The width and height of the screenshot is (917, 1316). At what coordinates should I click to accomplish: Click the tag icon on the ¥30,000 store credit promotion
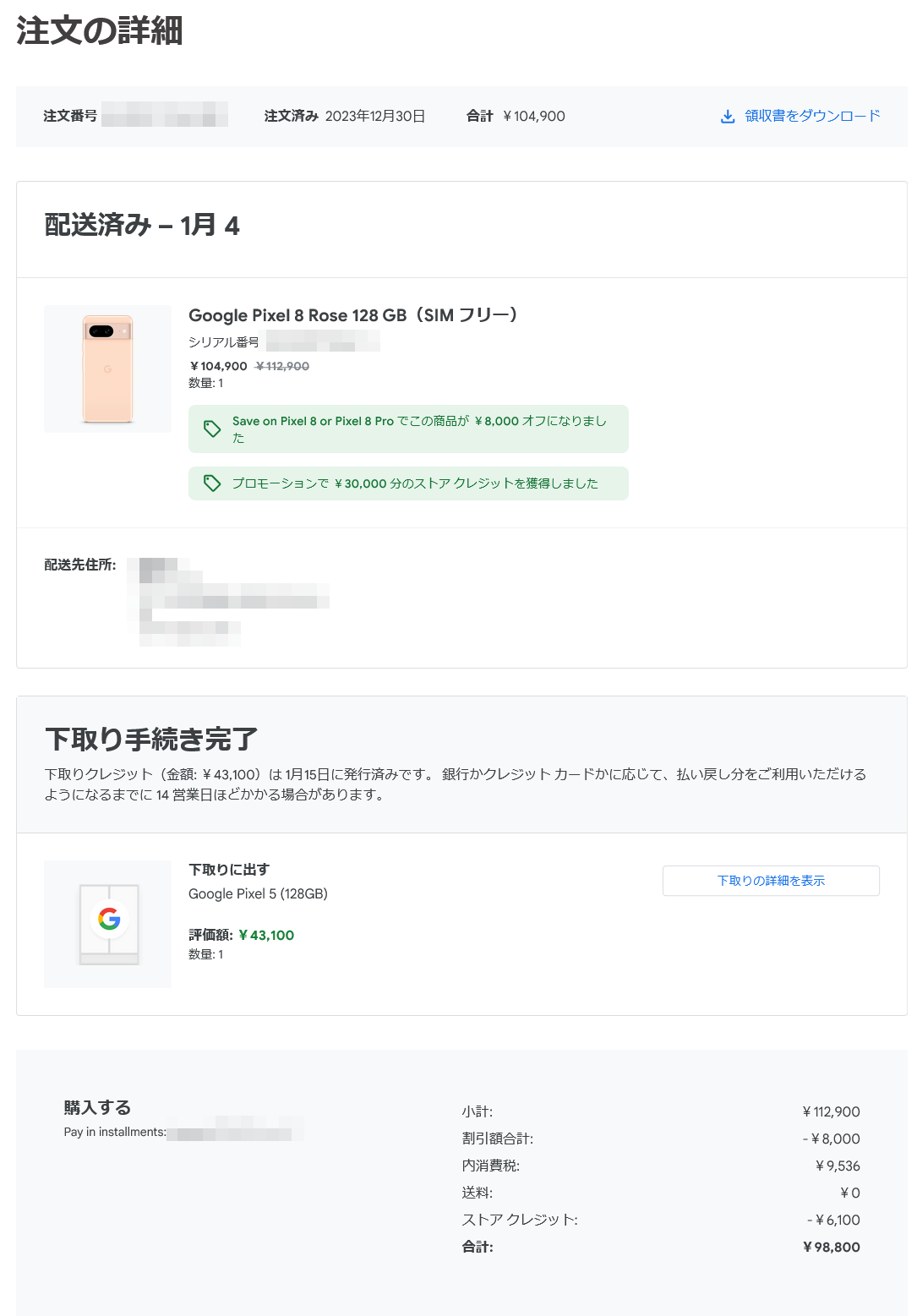(213, 483)
